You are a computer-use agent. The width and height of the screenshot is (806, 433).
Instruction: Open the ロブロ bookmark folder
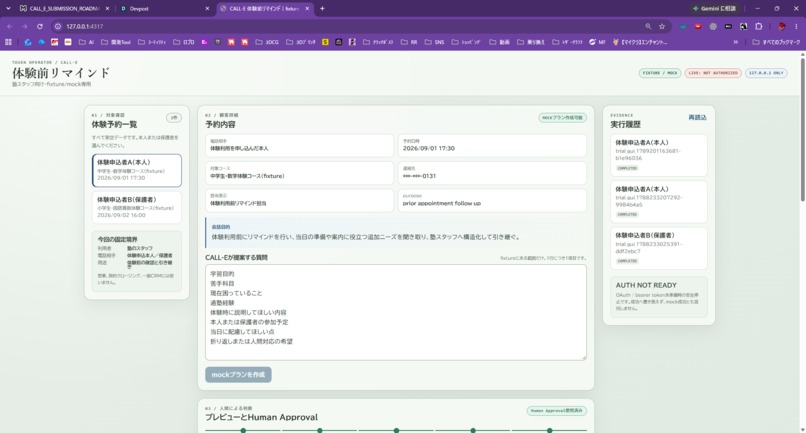[x=184, y=42]
